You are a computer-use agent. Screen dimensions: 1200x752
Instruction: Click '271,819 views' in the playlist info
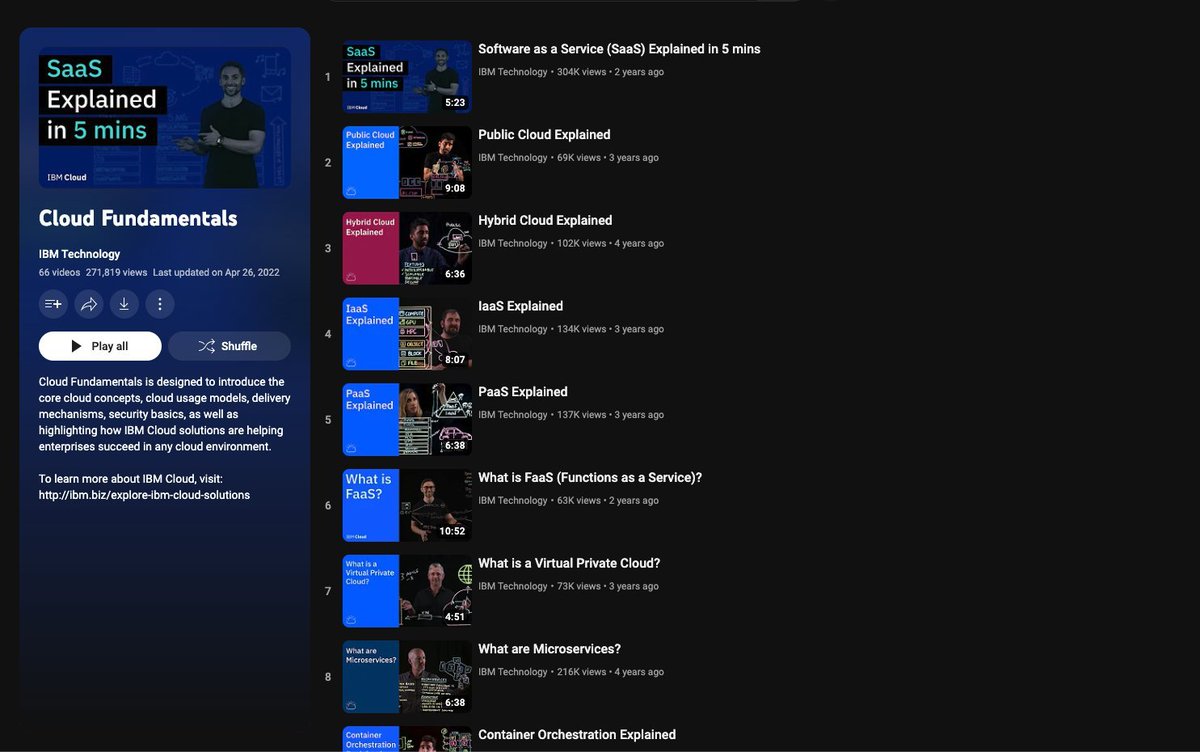[116, 272]
